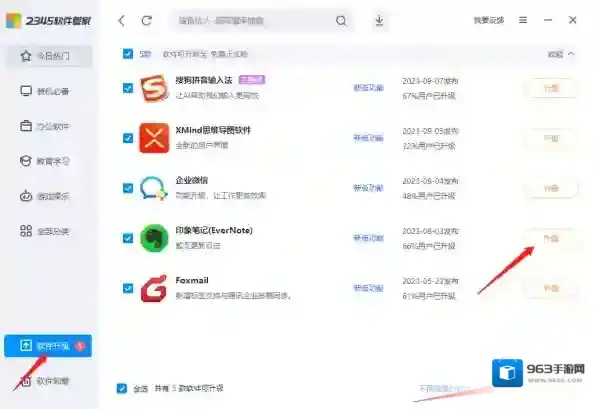This screenshot has height=409, width=596.
Task: Click 升级 button for 企业微信
Action: [x=551, y=188]
